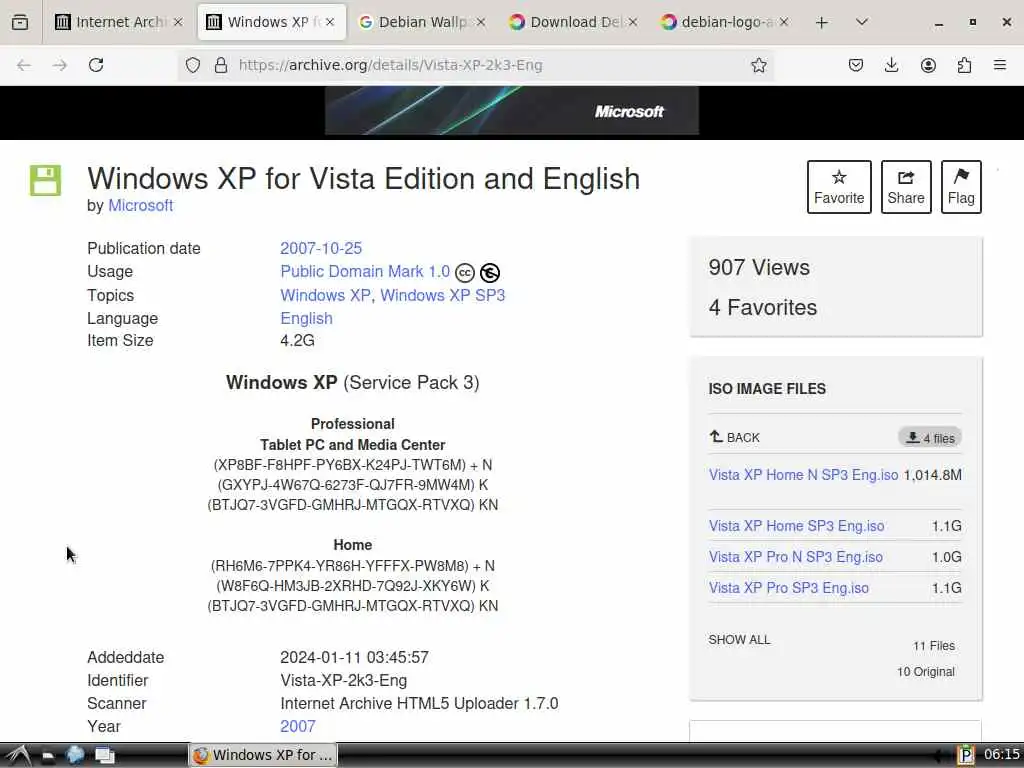Click the green floppy disk software icon

tap(45, 180)
